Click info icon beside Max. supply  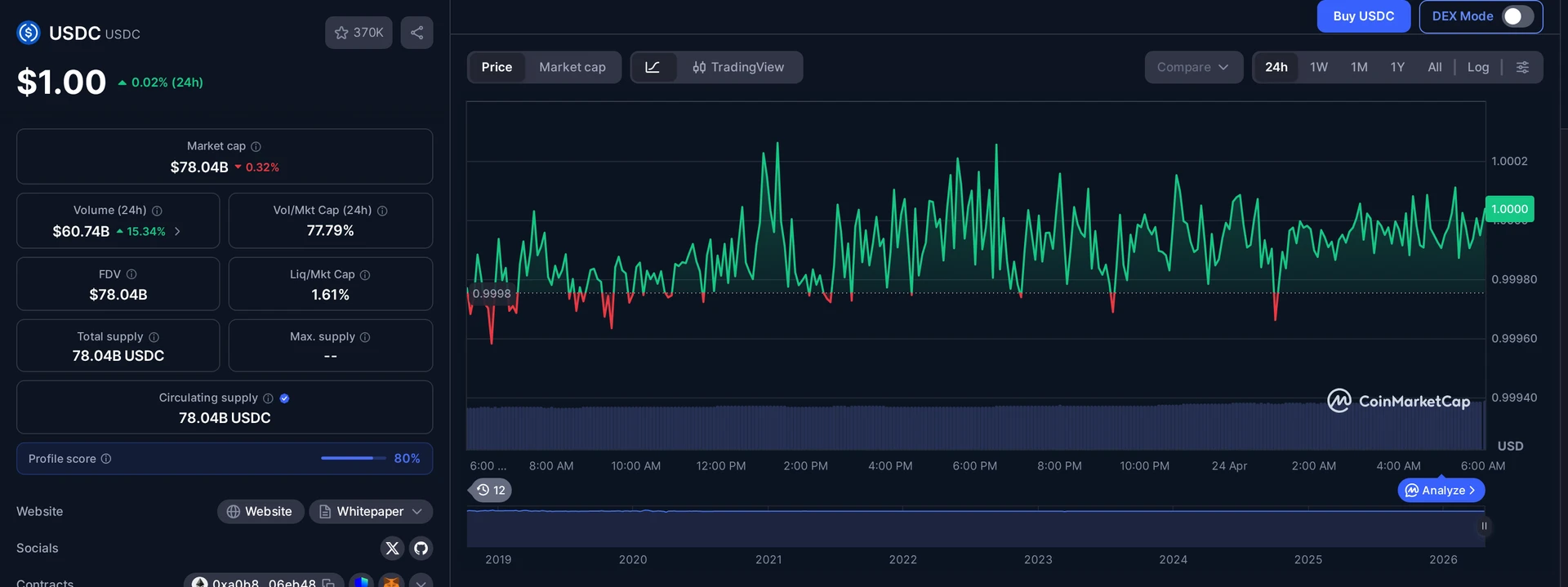point(365,337)
